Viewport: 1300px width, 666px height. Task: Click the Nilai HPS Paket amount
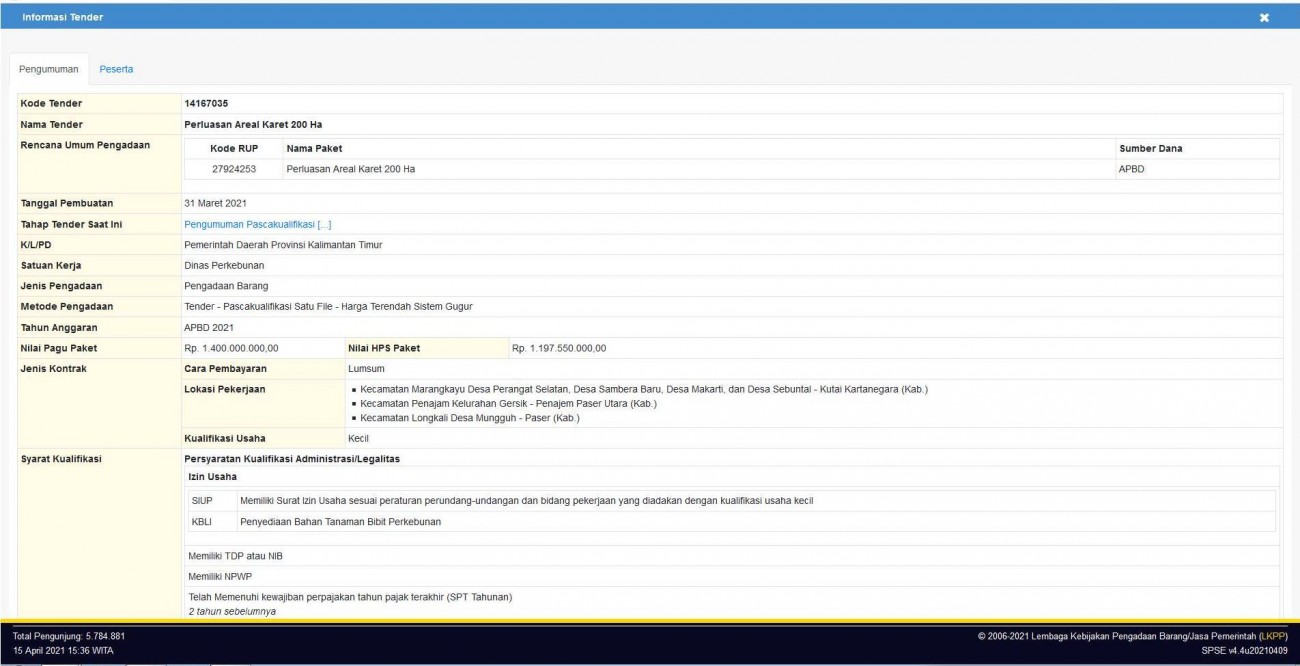pyautogui.click(x=559, y=348)
